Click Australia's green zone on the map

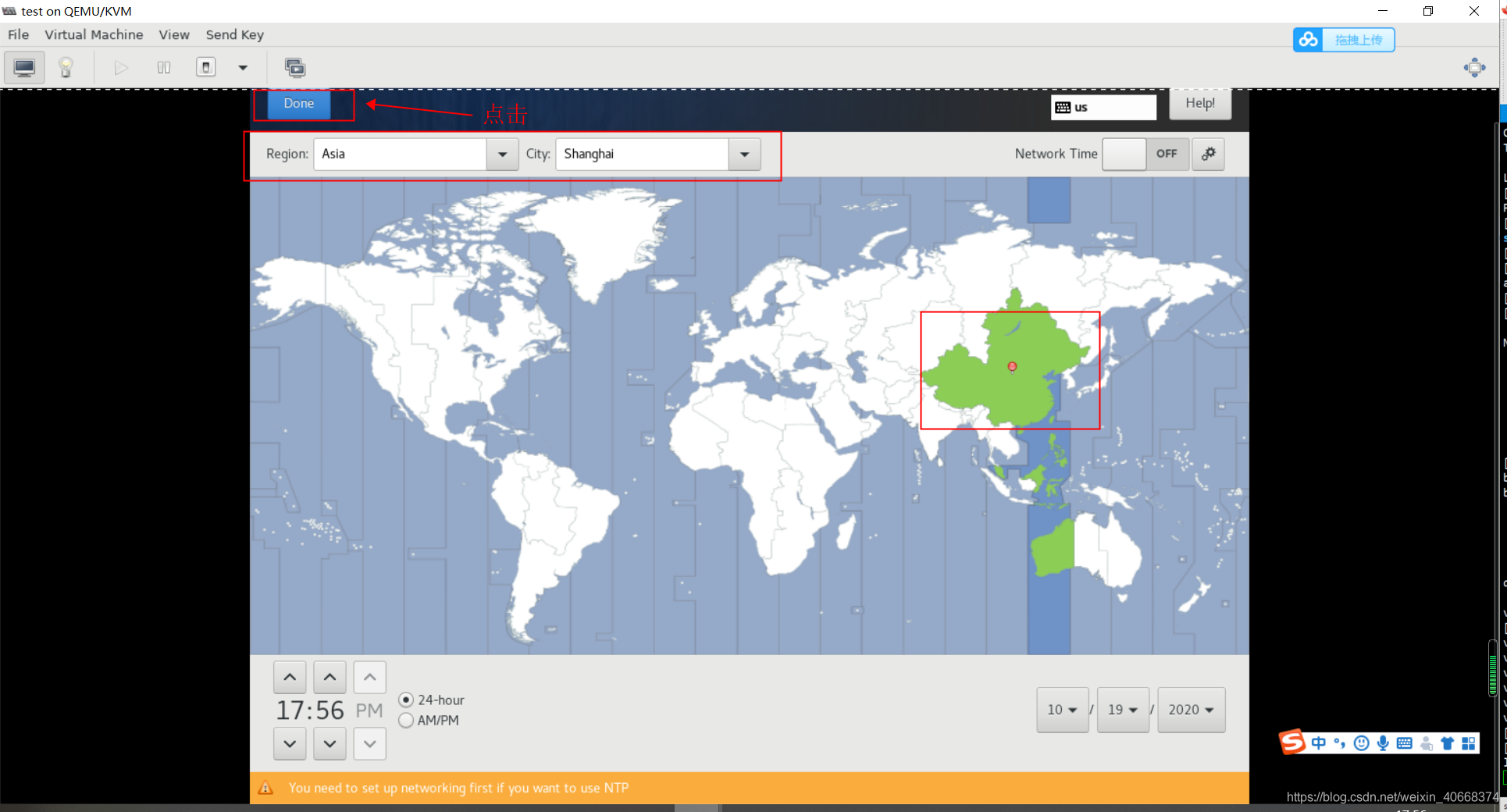coord(1054,550)
